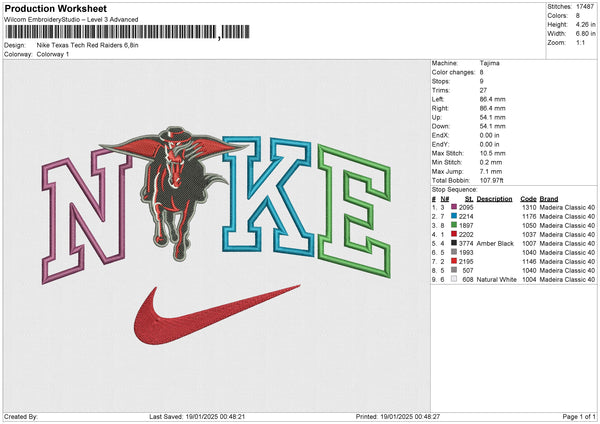Viewport: 600px width, 424px height.
Task: Click the green letter E in the design
Action: click(354, 210)
